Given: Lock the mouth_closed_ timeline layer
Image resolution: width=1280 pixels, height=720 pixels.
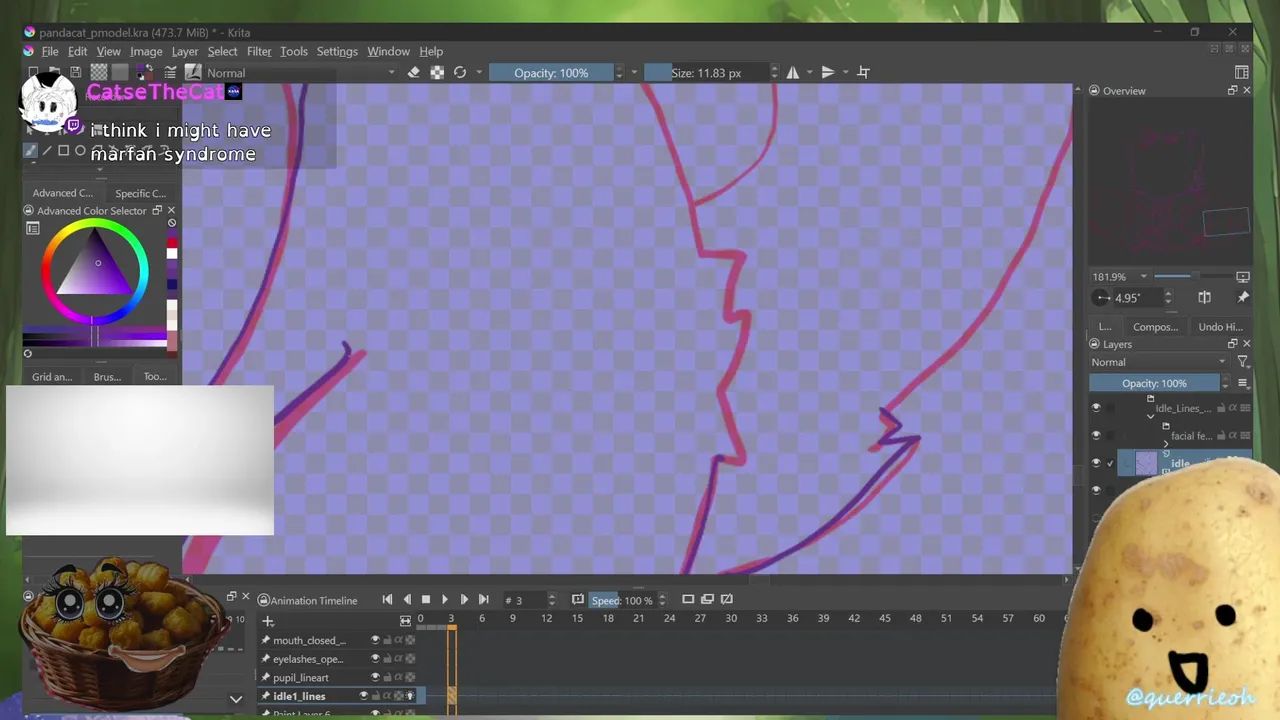Looking at the screenshot, I should pyautogui.click(x=387, y=640).
